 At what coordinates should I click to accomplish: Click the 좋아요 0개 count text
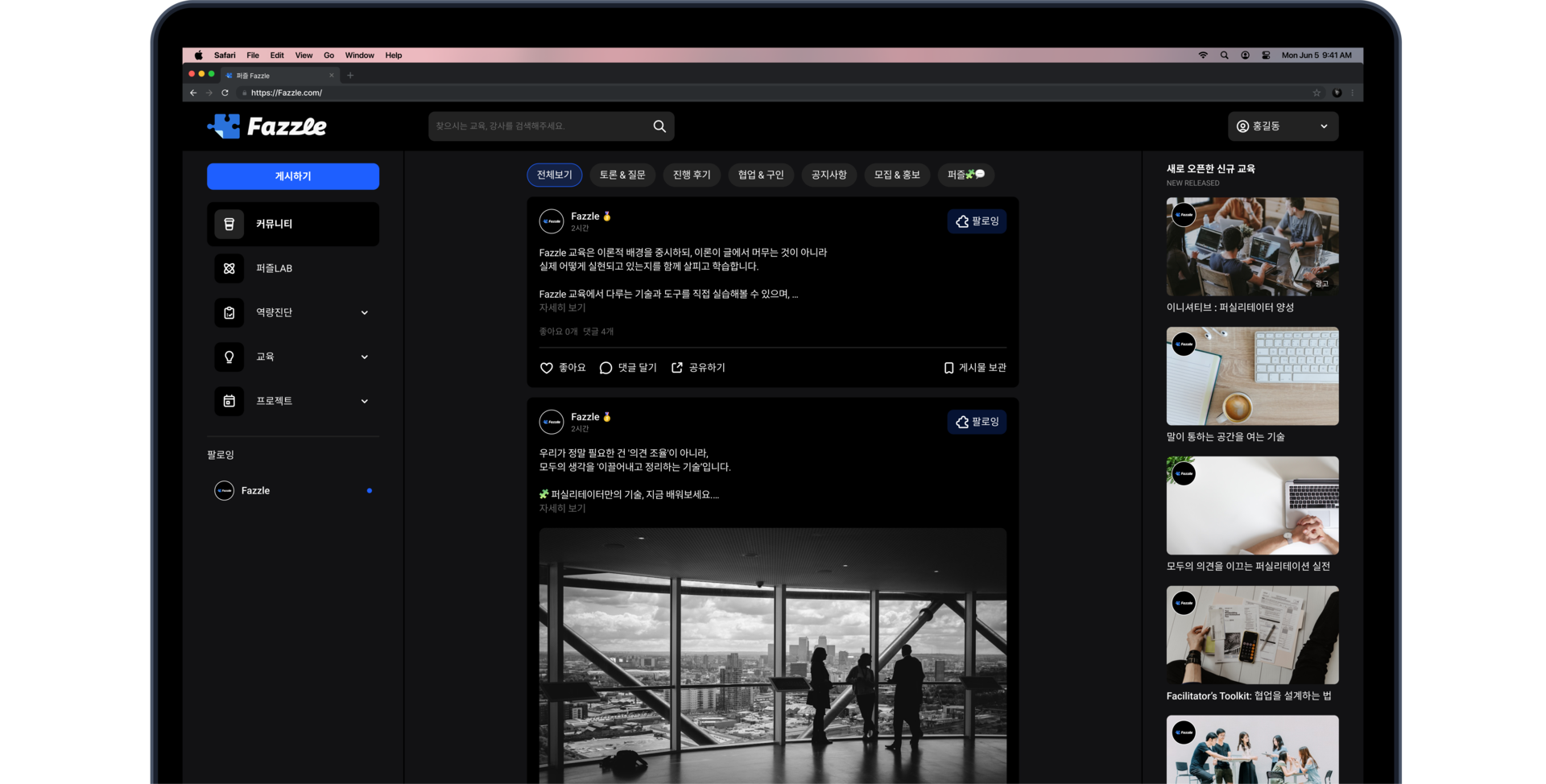[558, 332]
